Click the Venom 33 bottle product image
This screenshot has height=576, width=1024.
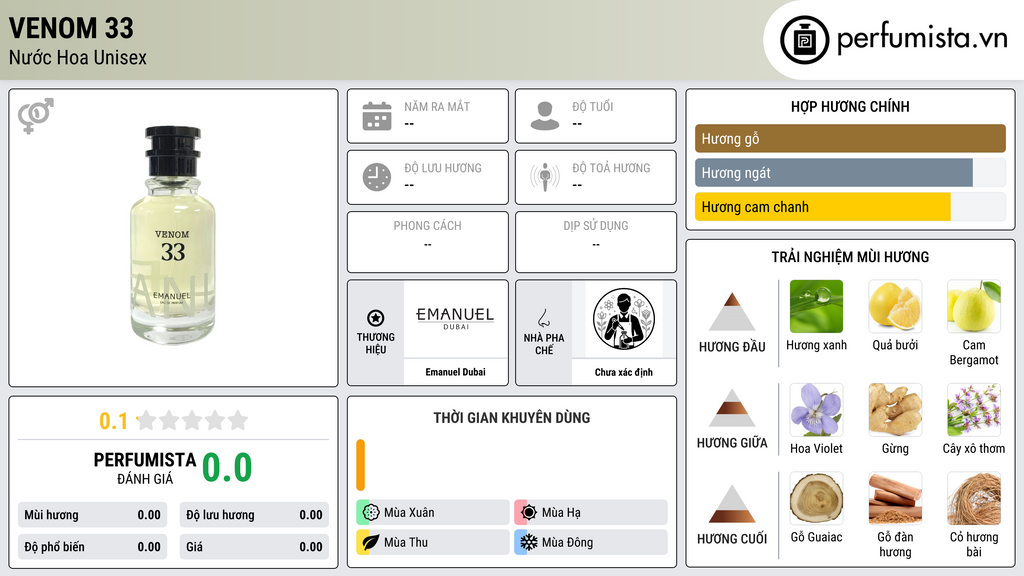[172, 236]
